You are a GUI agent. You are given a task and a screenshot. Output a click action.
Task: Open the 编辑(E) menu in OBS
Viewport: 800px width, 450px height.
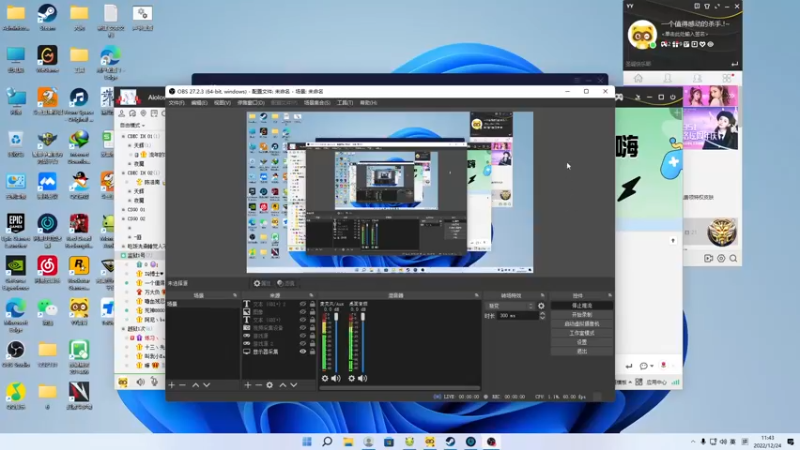(199, 103)
